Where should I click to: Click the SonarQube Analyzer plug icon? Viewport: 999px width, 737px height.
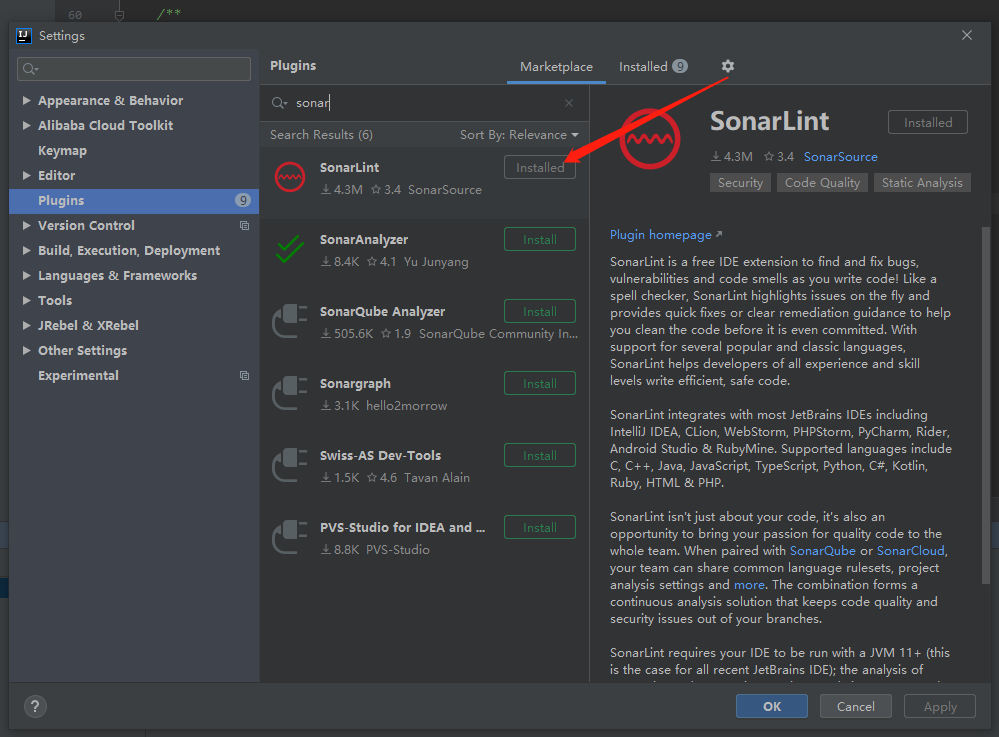click(290, 321)
